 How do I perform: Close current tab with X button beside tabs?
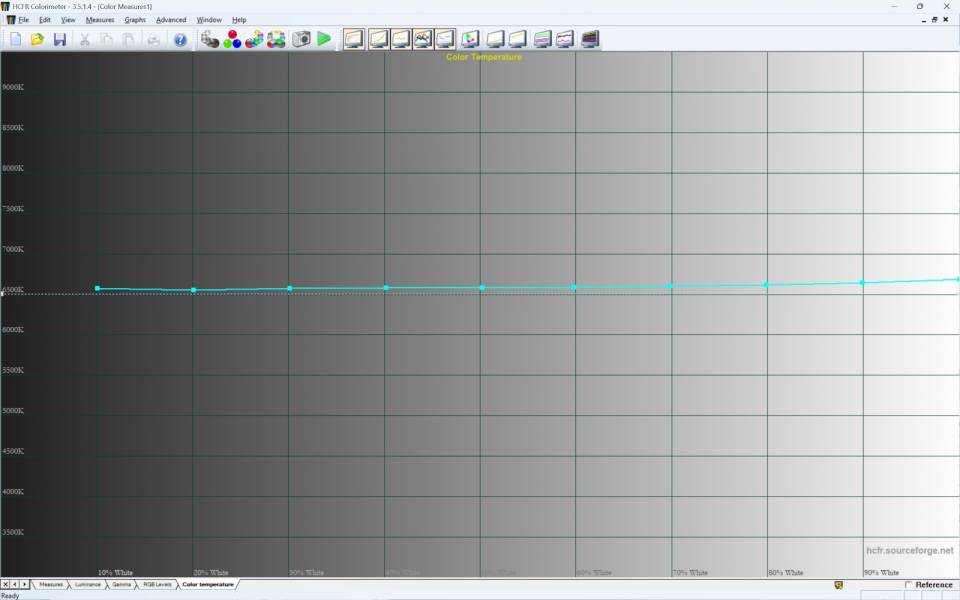point(5,585)
